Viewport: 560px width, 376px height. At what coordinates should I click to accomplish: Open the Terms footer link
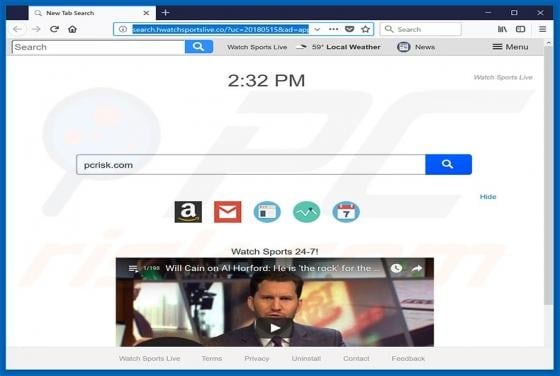pyautogui.click(x=212, y=359)
